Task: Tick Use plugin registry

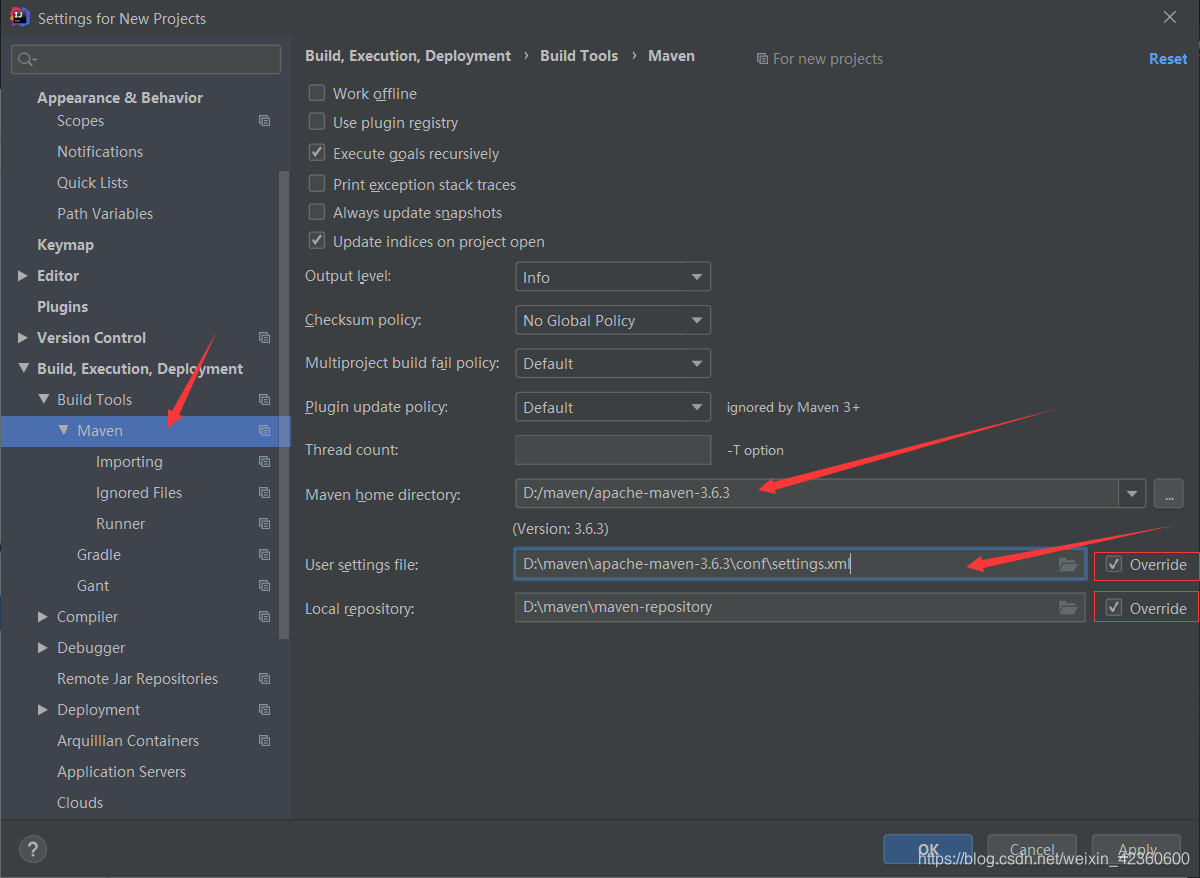Action: click(x=317, y=122)
